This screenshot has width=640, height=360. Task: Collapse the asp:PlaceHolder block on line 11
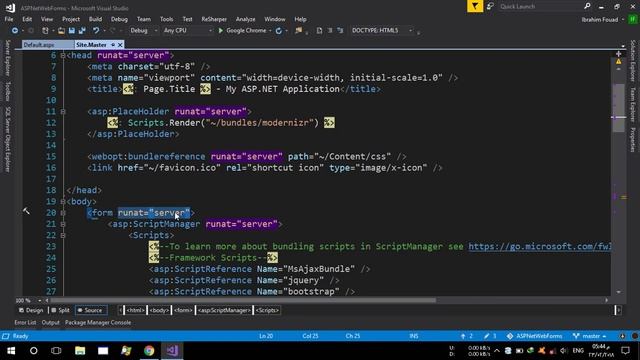(x=63, y=111)
